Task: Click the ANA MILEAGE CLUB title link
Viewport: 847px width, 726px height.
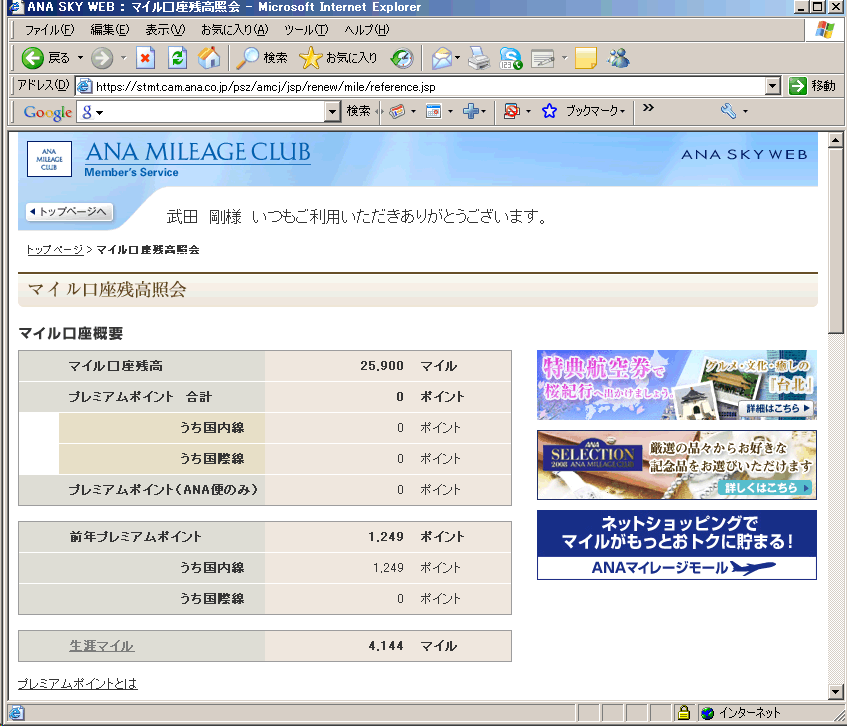Action: [198, 152]
